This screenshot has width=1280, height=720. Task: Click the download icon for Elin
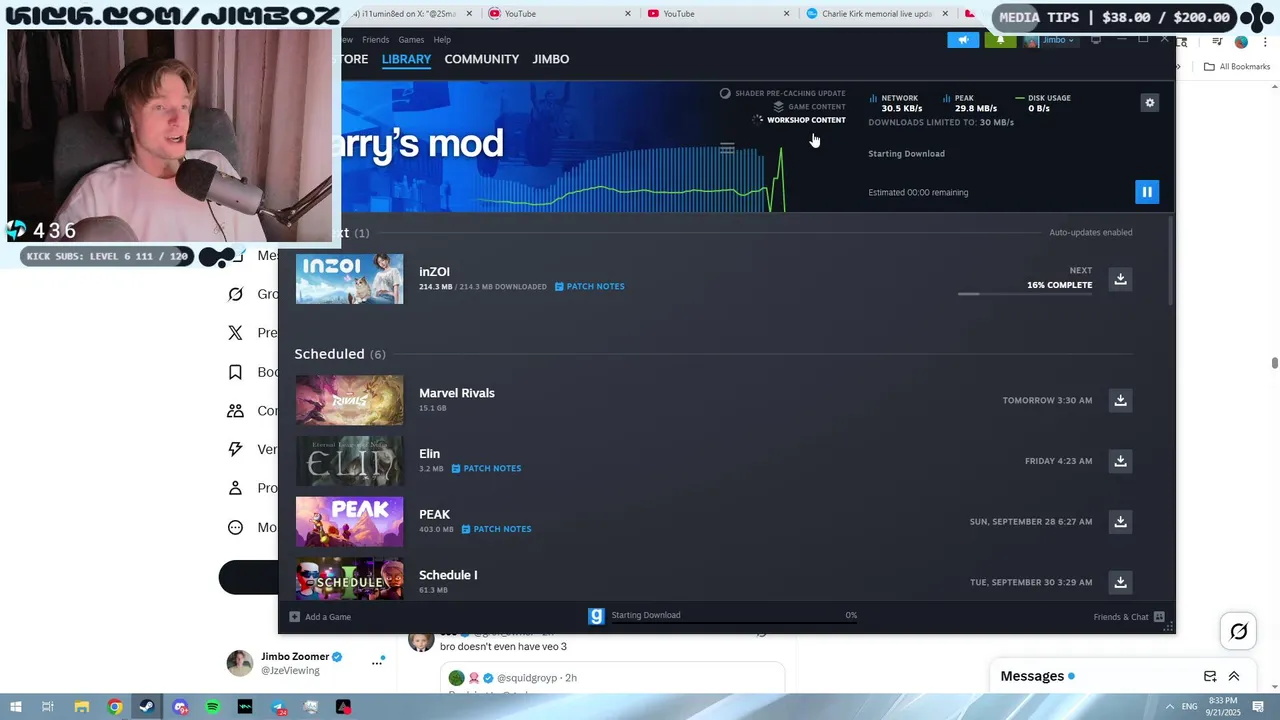[x=1120, y=461]
